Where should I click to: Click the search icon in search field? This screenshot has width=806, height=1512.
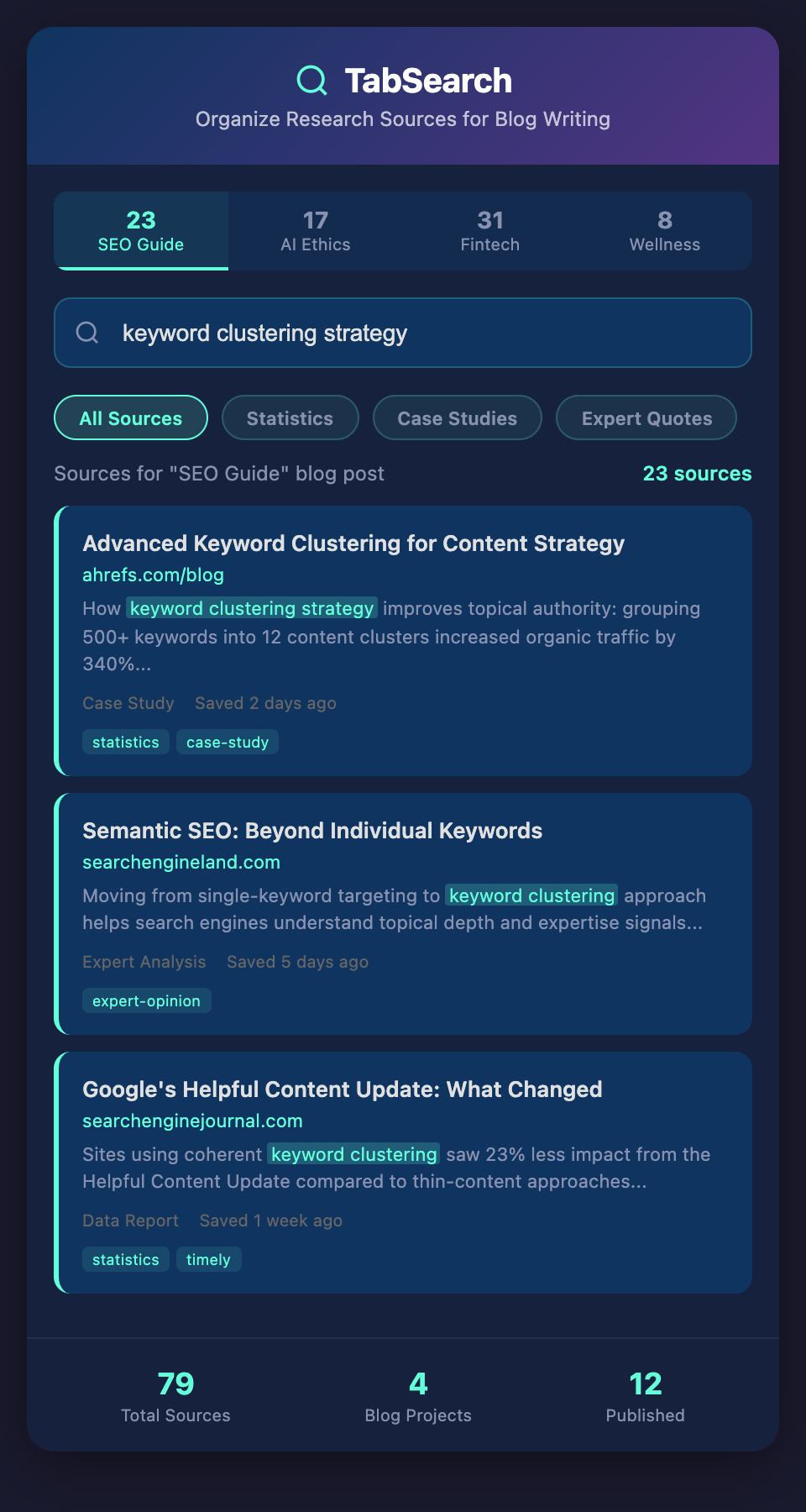(x=87, y=333)
